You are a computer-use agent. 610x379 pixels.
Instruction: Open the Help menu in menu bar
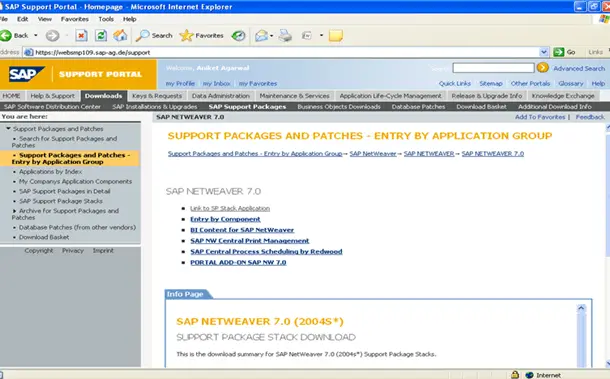pos(130,19)
